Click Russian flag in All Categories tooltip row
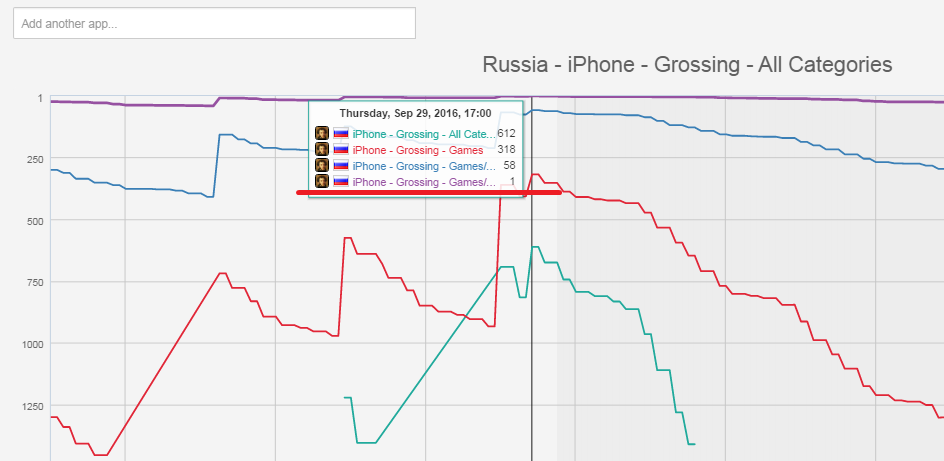The image size is (944, 461). (x=341, y=134)
